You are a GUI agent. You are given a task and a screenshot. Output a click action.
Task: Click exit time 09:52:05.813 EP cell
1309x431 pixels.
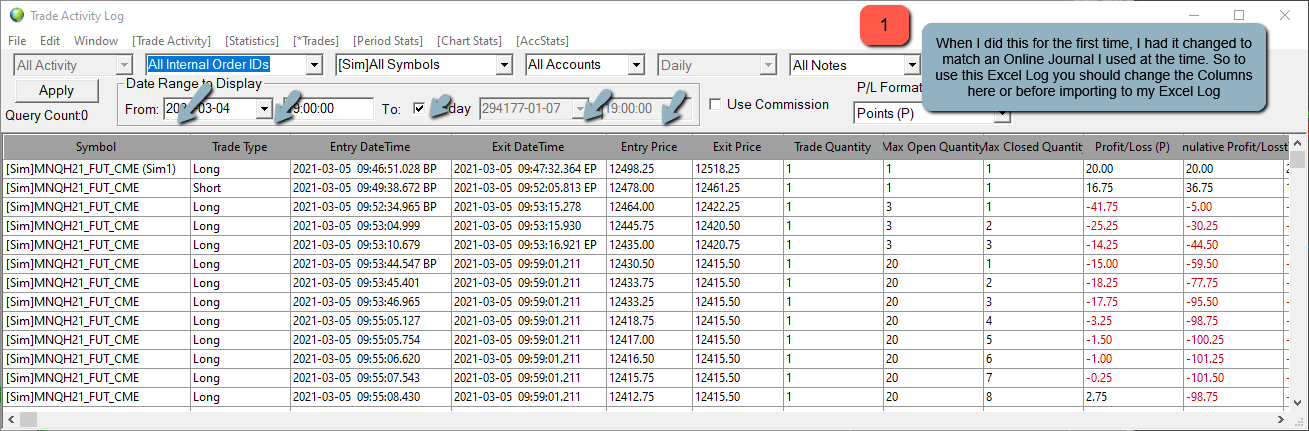528,188
